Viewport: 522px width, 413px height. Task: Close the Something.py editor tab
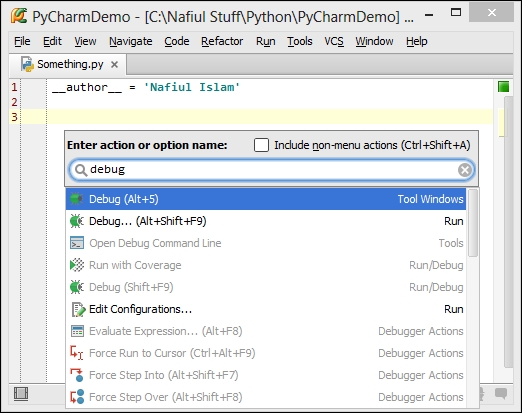click(x=114, y=64)
